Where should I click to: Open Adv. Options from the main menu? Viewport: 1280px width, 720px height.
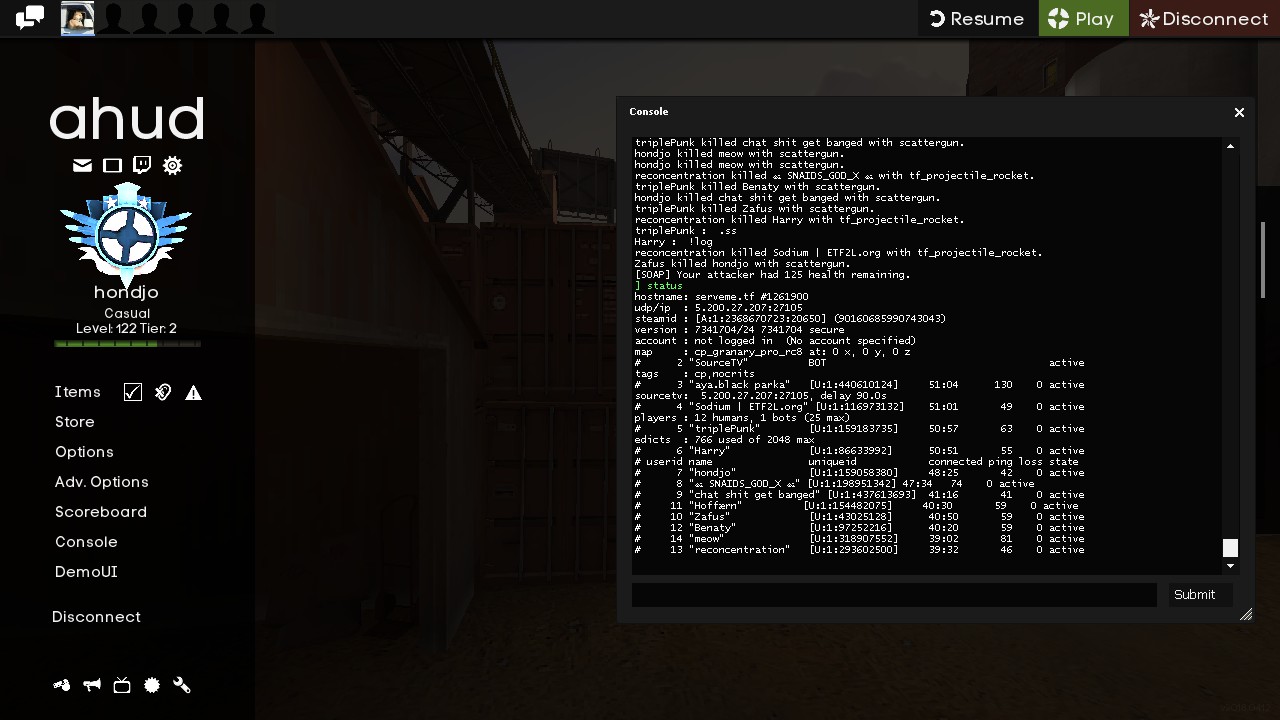[101, 482]
